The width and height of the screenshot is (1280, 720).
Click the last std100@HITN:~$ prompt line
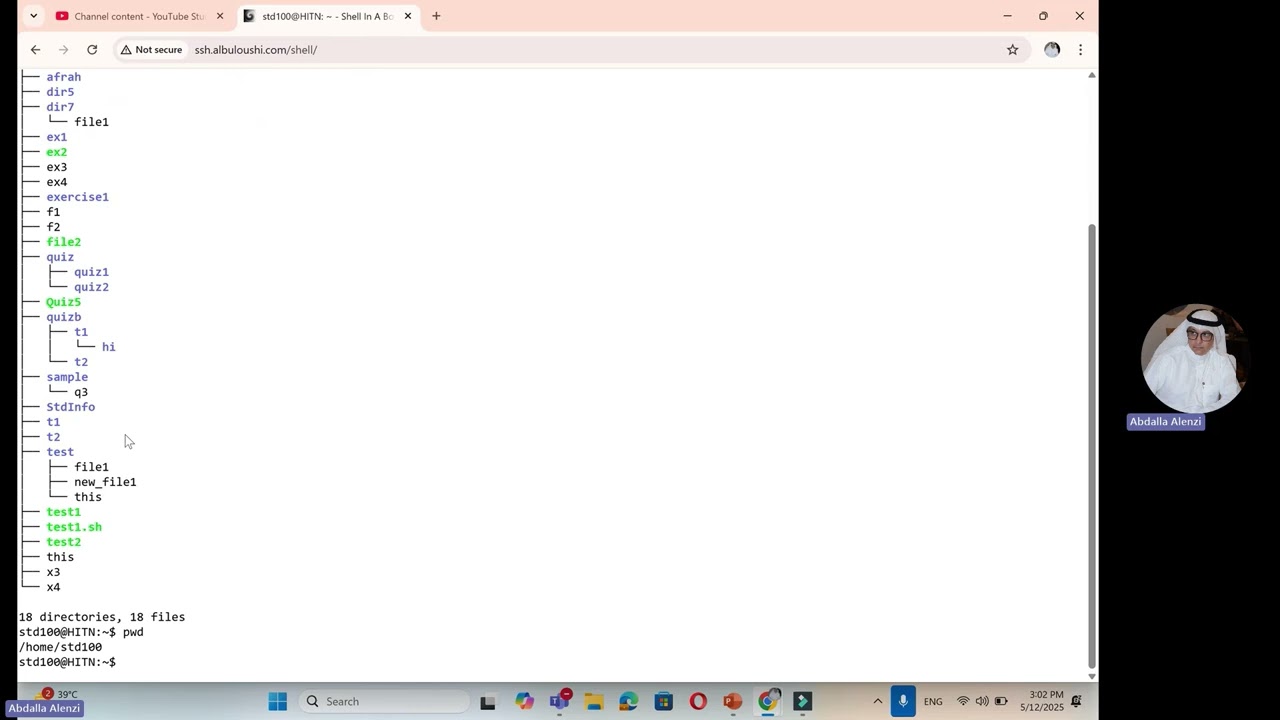(x=67, y=662)
